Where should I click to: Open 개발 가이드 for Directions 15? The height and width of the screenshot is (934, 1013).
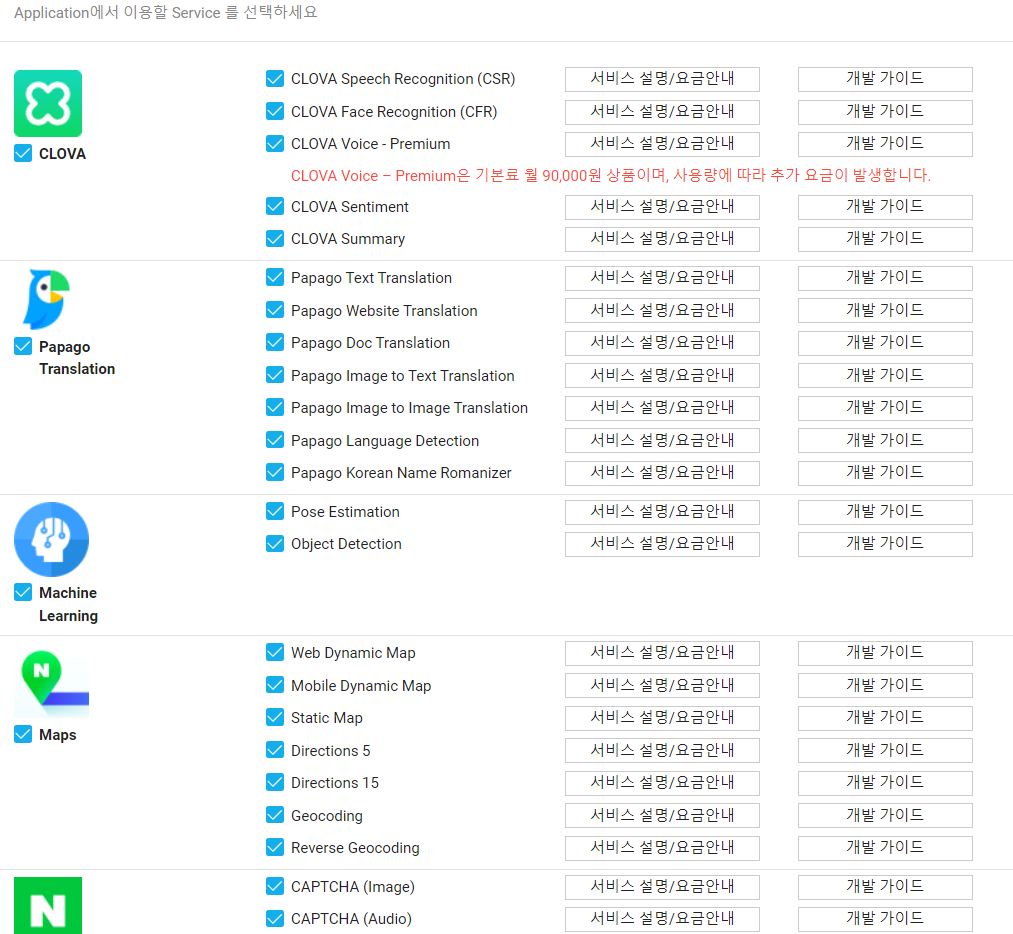[x=885, y=782]
